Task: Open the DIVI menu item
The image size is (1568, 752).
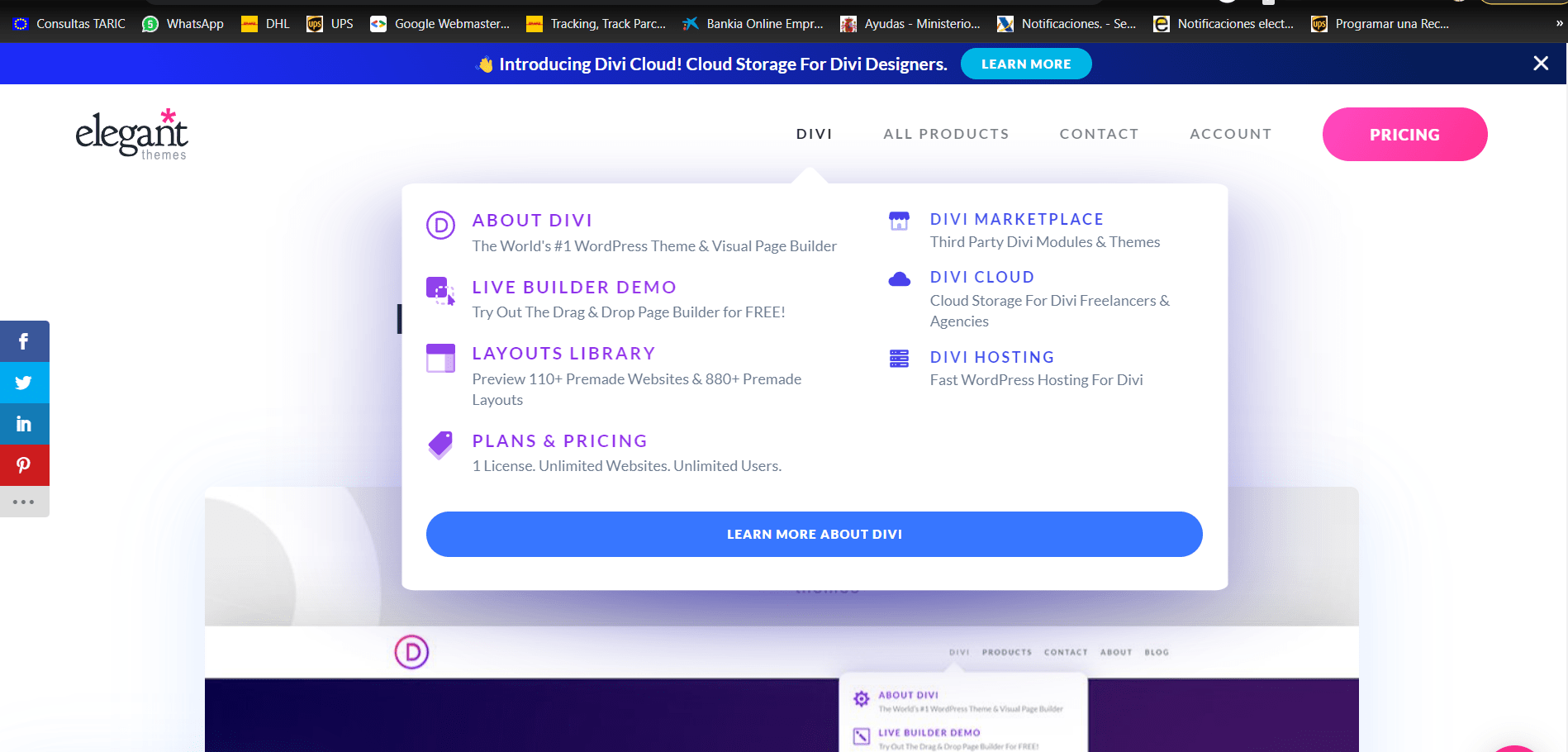Action: tap(814, 134)
